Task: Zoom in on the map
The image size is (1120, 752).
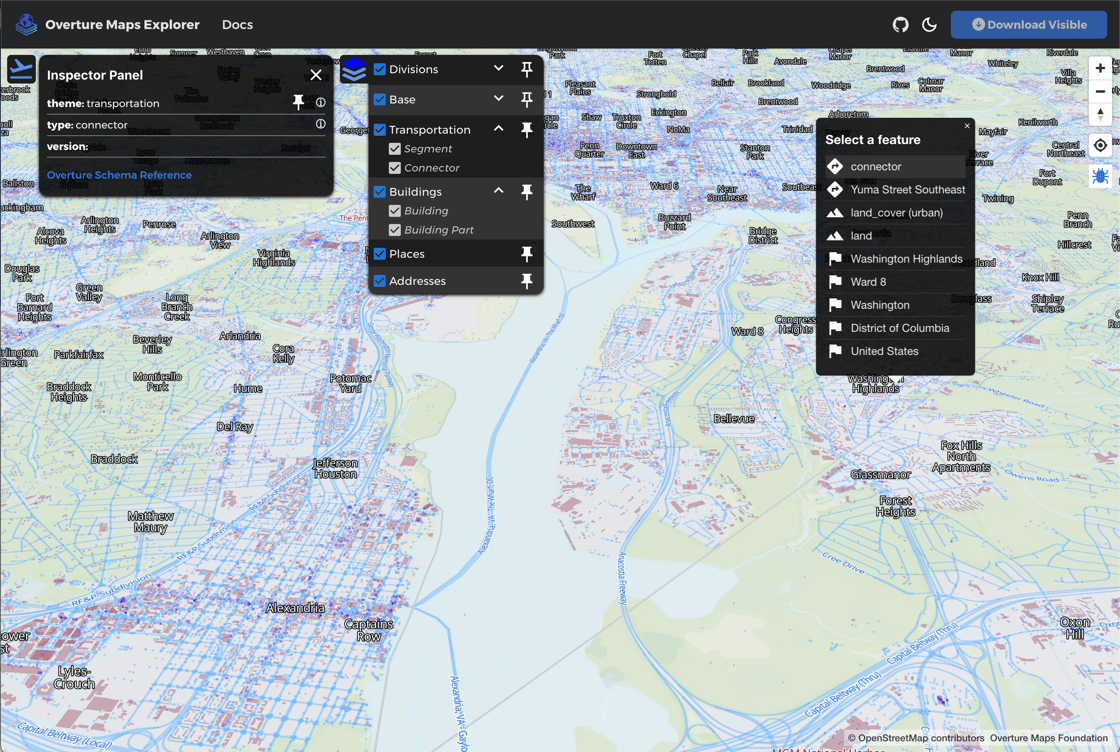Action: pos(1100,69)
